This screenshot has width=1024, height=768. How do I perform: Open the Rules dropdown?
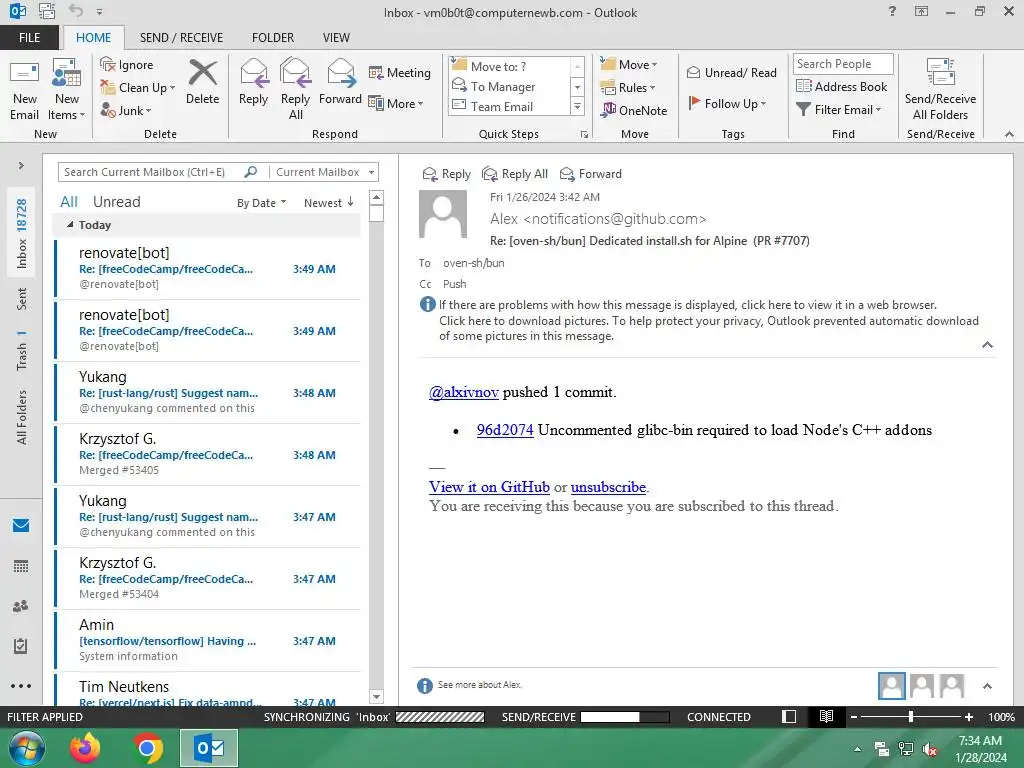(x=628, y=88)
